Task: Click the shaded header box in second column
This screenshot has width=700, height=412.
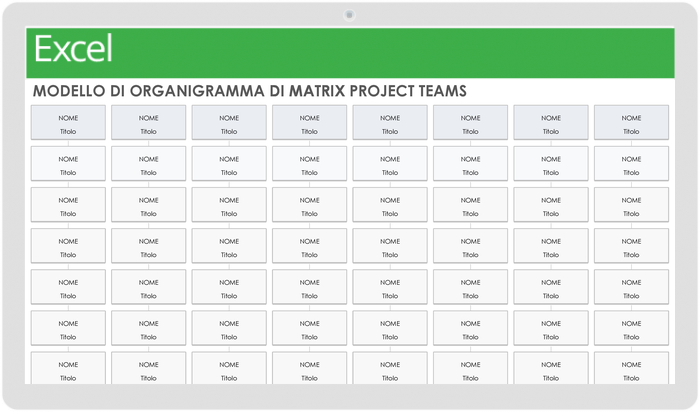Action: click(x=148, y=123)
